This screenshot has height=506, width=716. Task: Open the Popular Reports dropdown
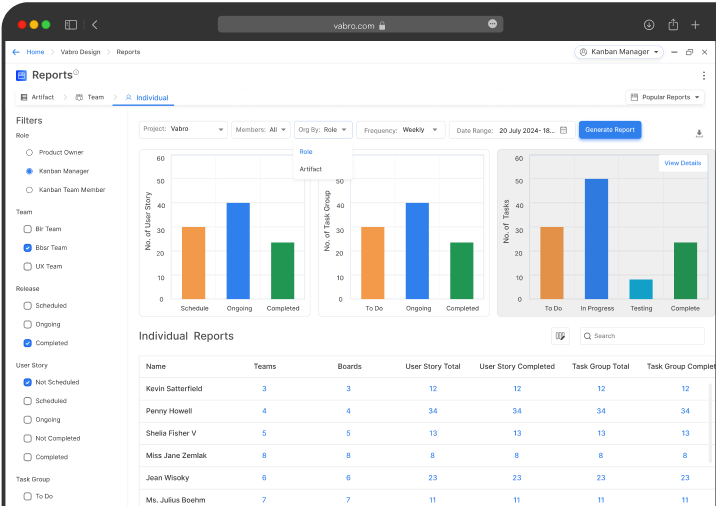pos(665,97)
